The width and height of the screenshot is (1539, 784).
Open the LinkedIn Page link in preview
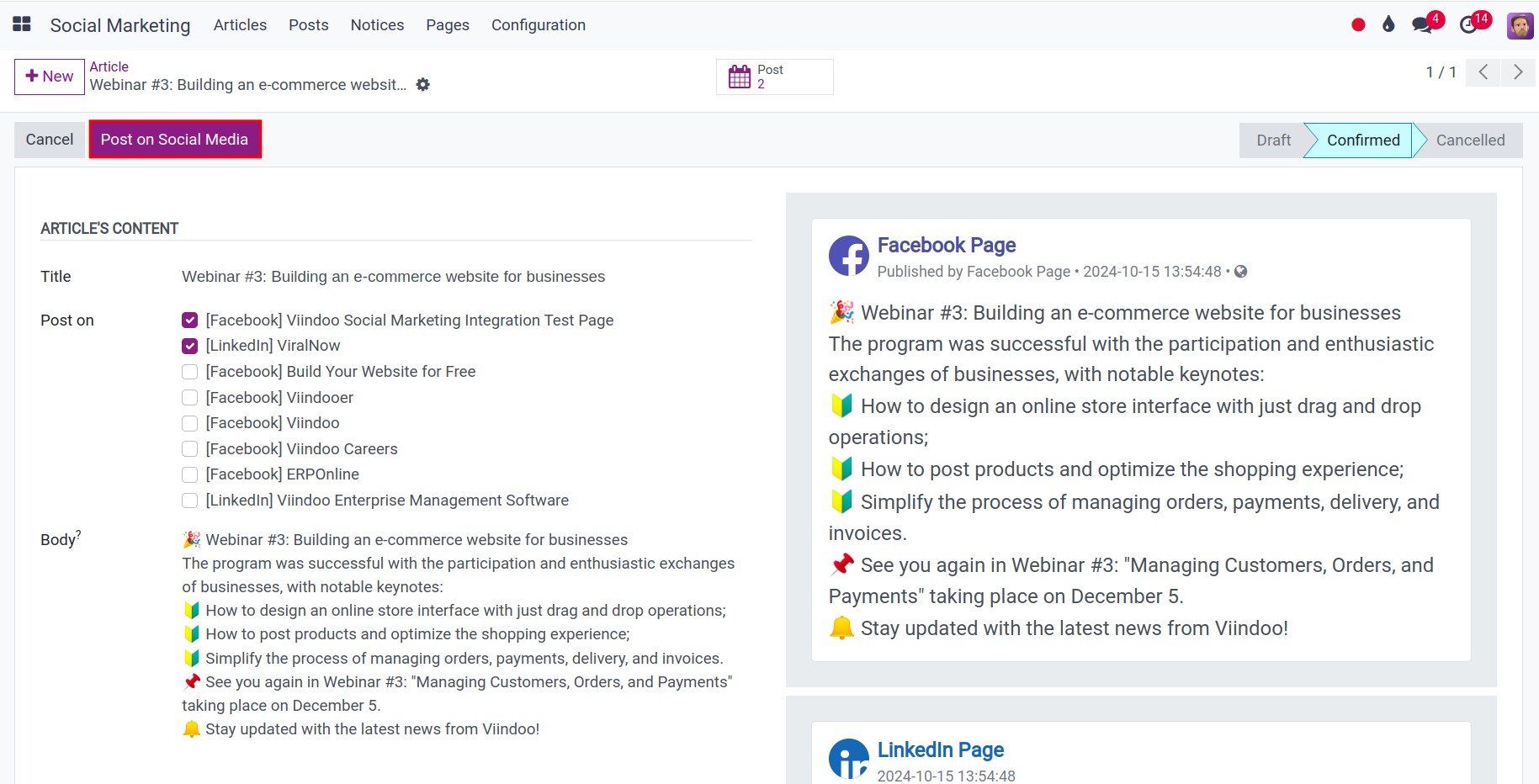click(x=941, y=750)
